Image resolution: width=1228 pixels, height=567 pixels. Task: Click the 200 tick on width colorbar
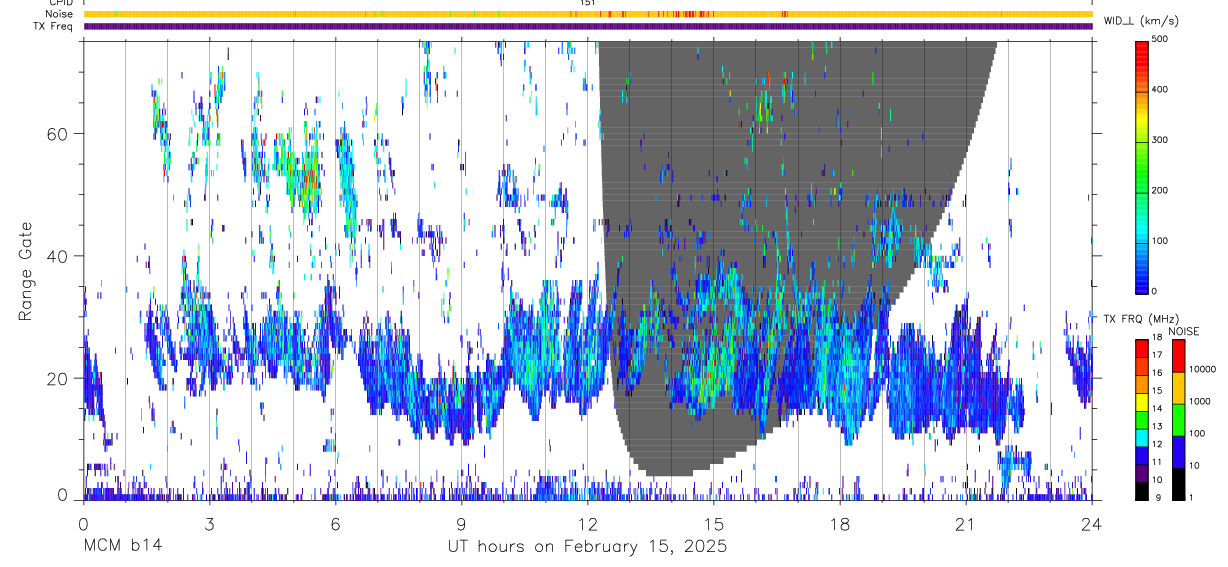click(1162, 190)
